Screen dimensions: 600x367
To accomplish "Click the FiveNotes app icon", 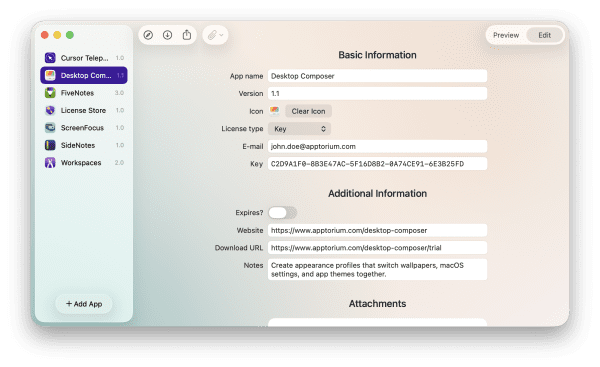I will pyautogui.click(x=50, y=93).
